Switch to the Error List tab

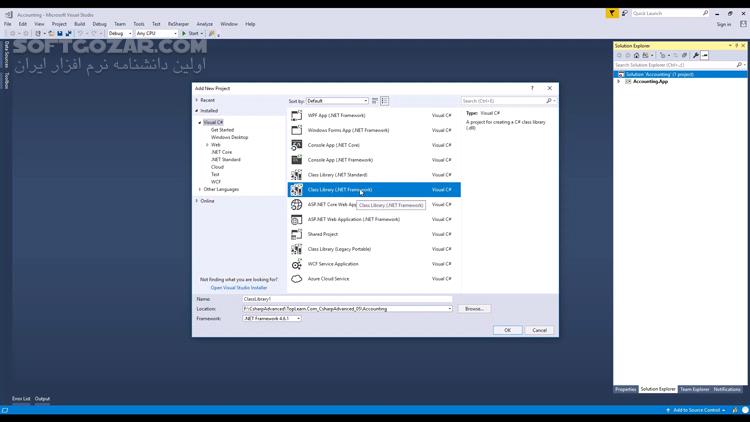tap(21, 399)
